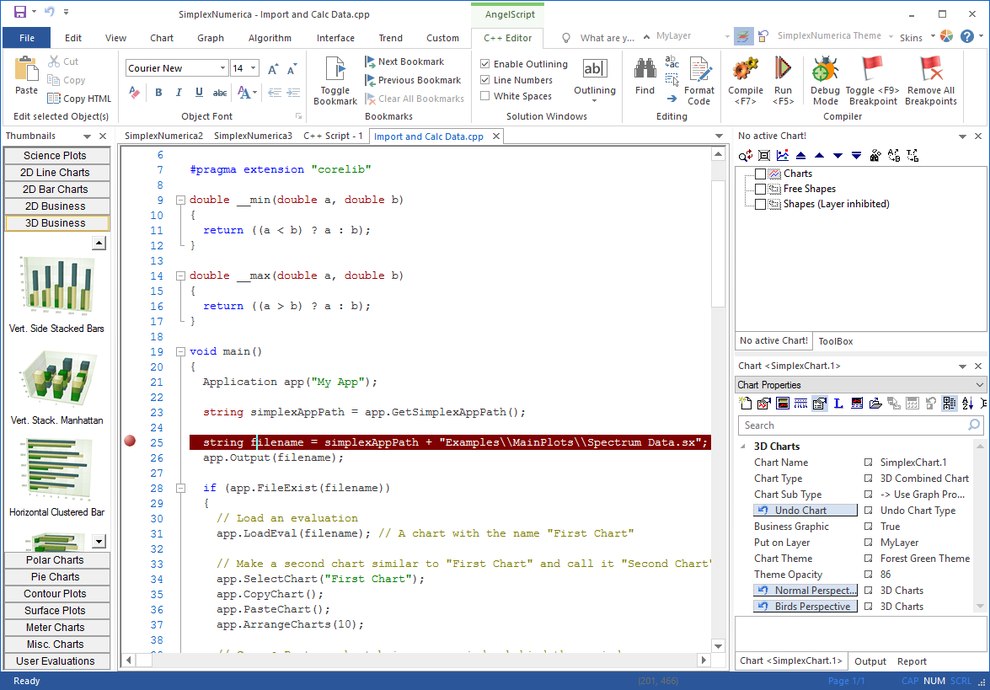The height and width of the screenshot is (690, 990).
Task: Check the Charts tree checkbox
Action: pyautogui.click(x=760, y=174)
